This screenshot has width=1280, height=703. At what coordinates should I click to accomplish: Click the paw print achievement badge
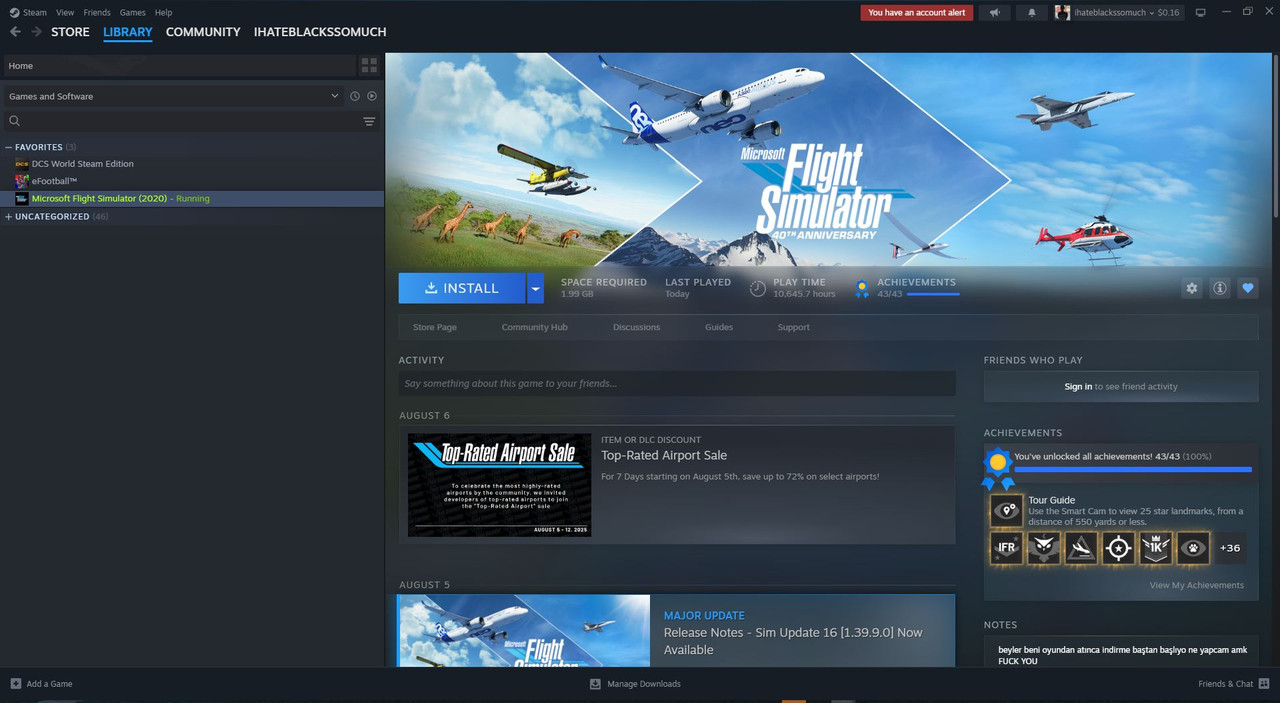point(1192,548)
